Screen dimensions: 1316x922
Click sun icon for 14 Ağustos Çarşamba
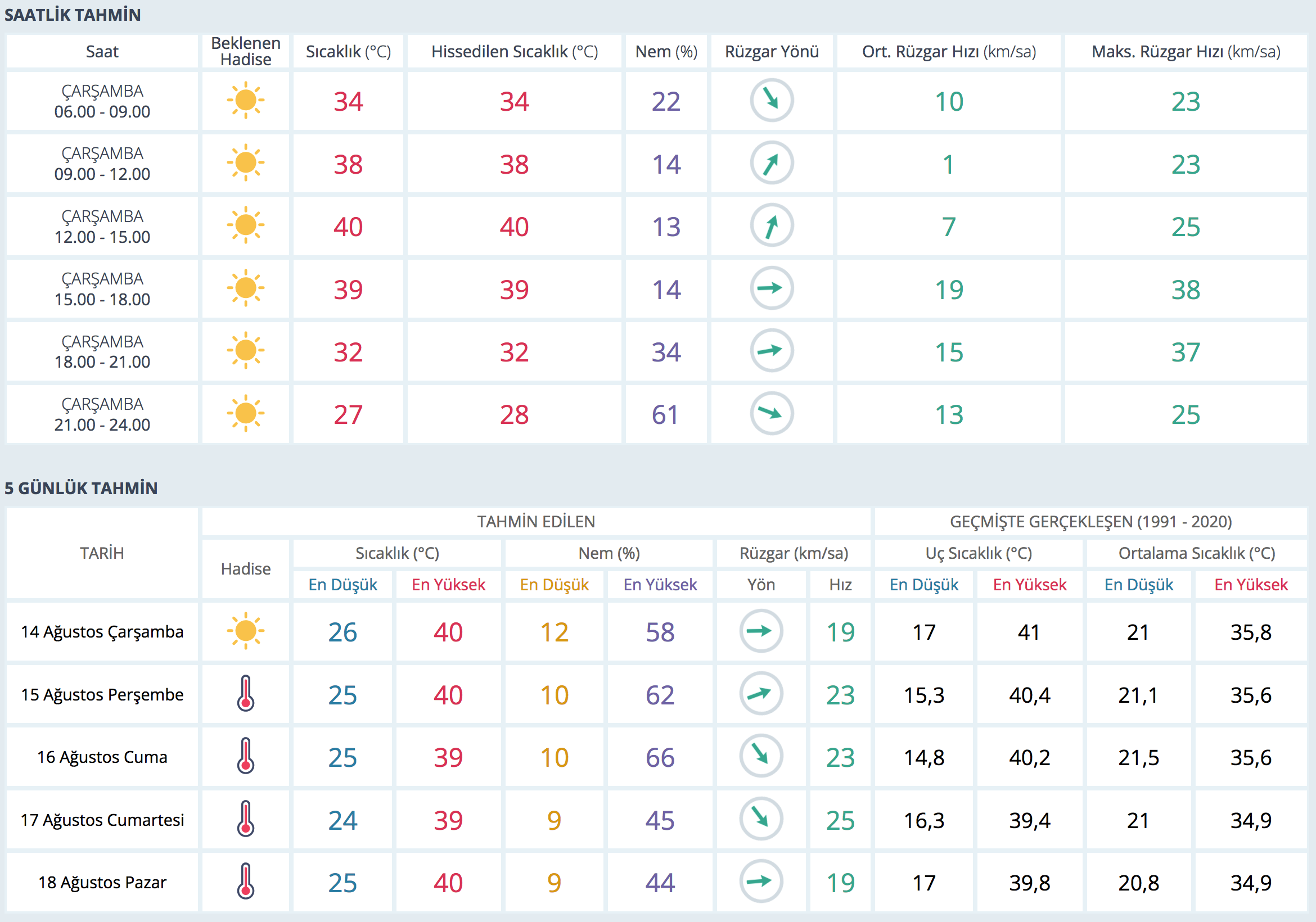(245, 631)
